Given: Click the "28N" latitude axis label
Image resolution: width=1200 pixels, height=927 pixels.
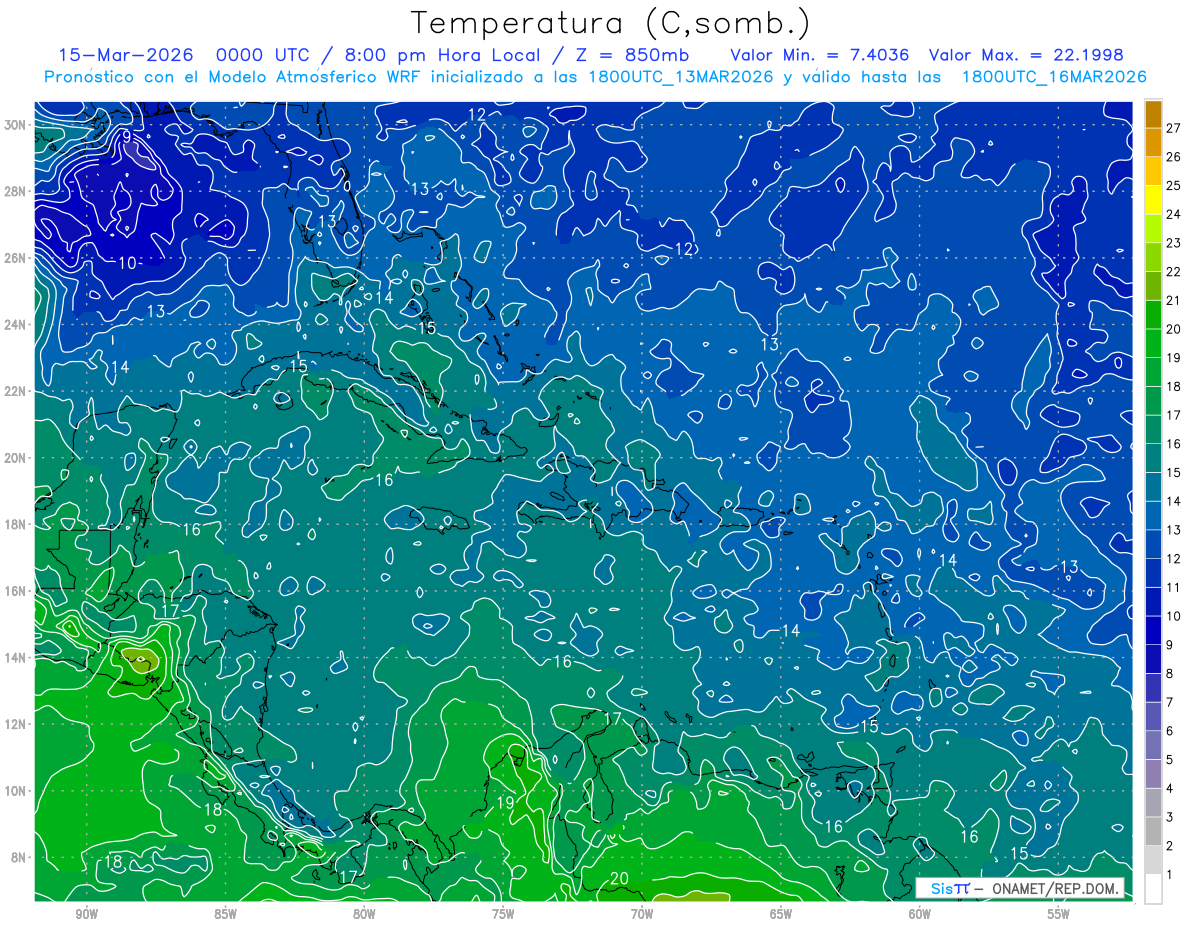Looking at the screenshot, I should 15,191.
